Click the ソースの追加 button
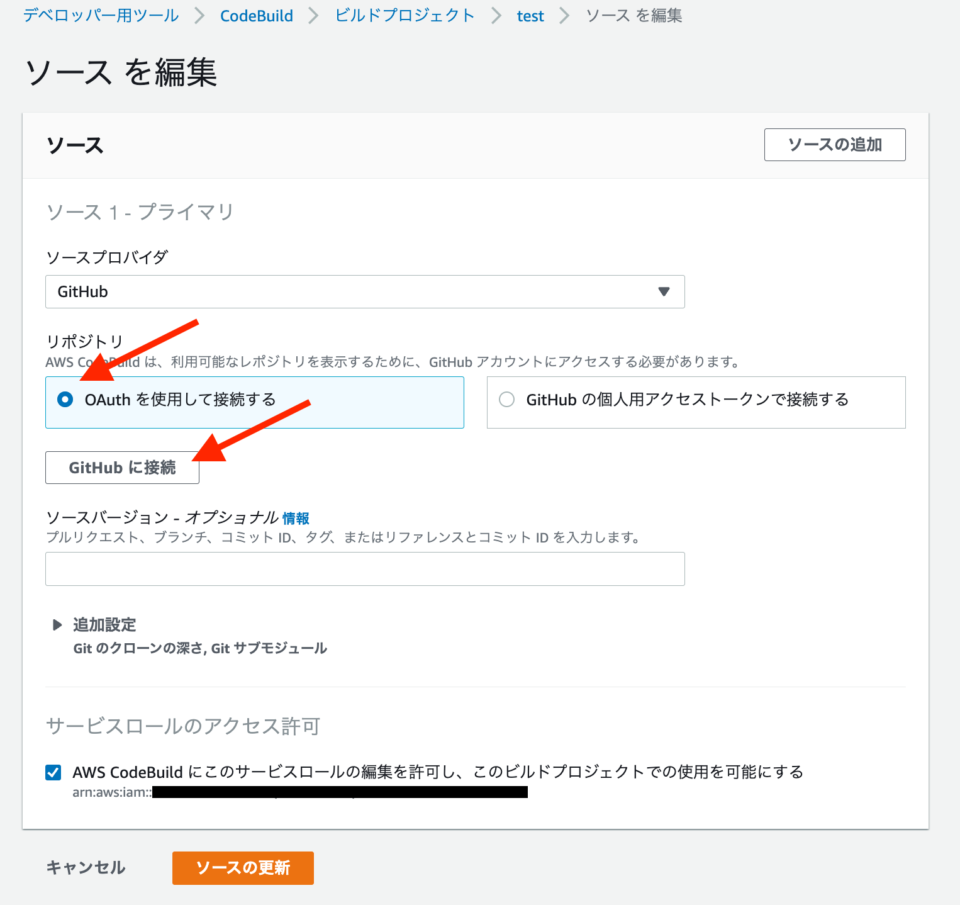 pos(834,144)
